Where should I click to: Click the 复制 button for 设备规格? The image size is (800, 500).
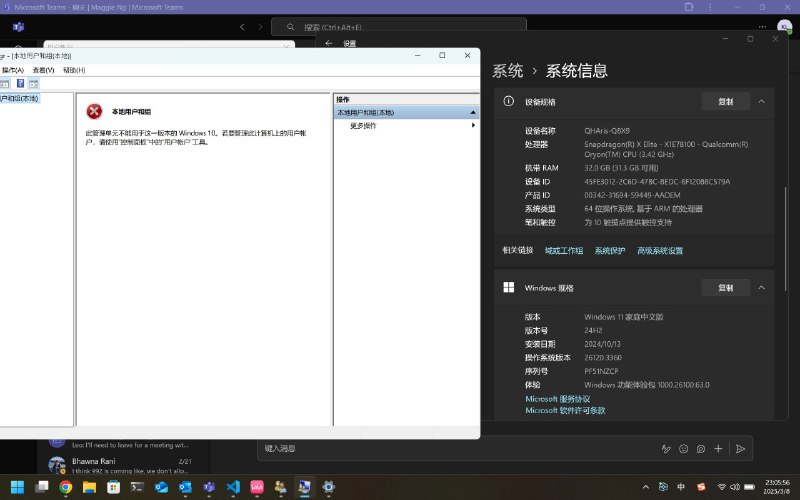pos(726,102)
